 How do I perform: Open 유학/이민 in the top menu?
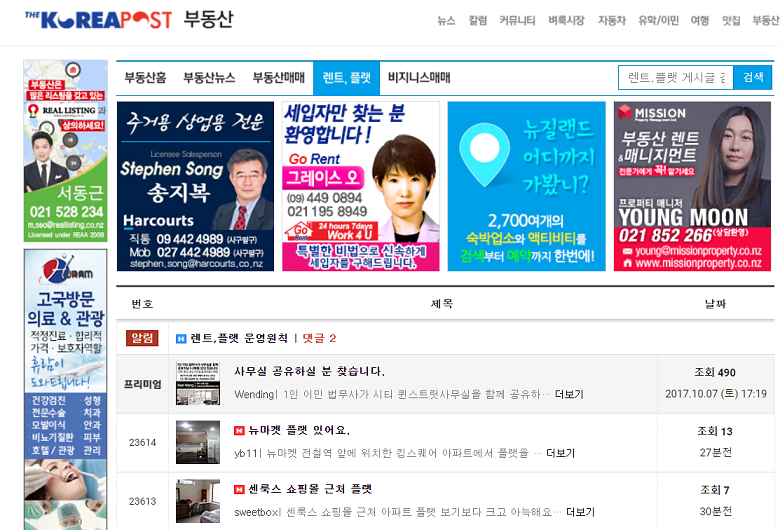(x=658, y=20)
